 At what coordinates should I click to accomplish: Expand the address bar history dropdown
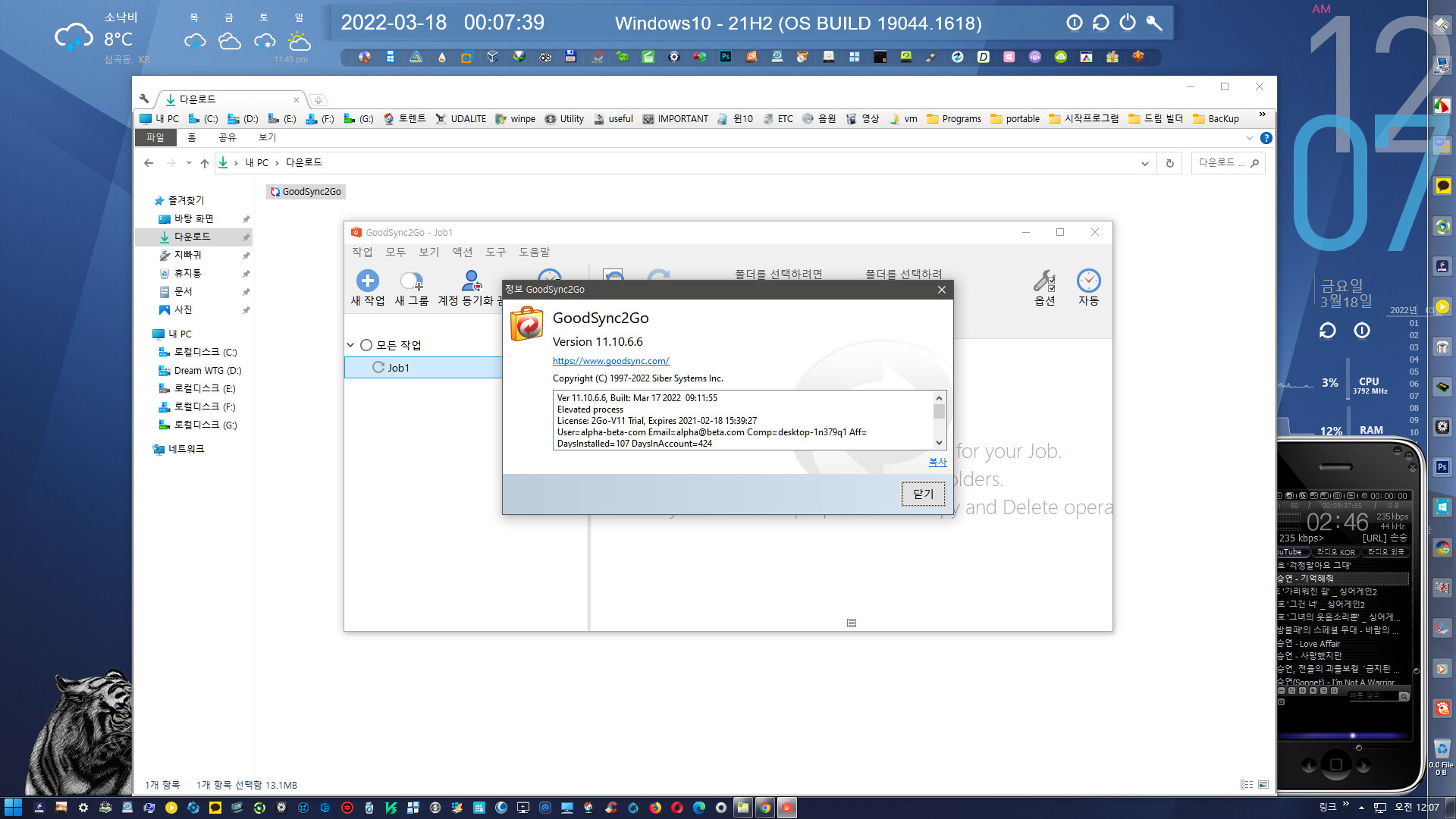tap(1144, 163)
